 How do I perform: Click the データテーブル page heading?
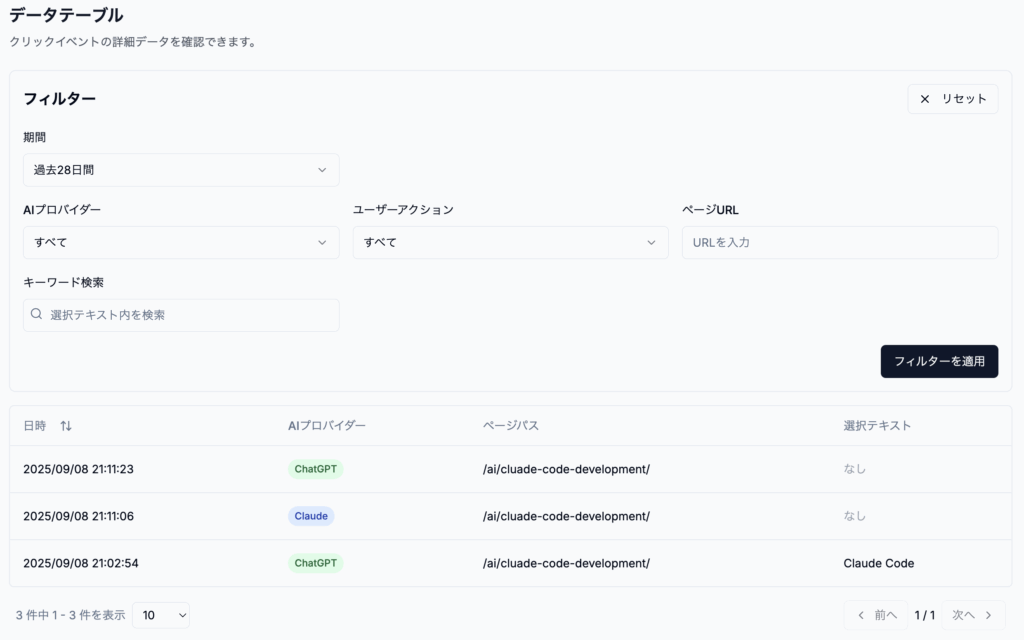[x=66, y=15]
